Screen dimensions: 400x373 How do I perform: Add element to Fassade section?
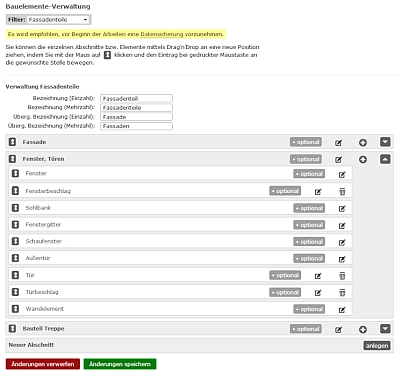363,143
